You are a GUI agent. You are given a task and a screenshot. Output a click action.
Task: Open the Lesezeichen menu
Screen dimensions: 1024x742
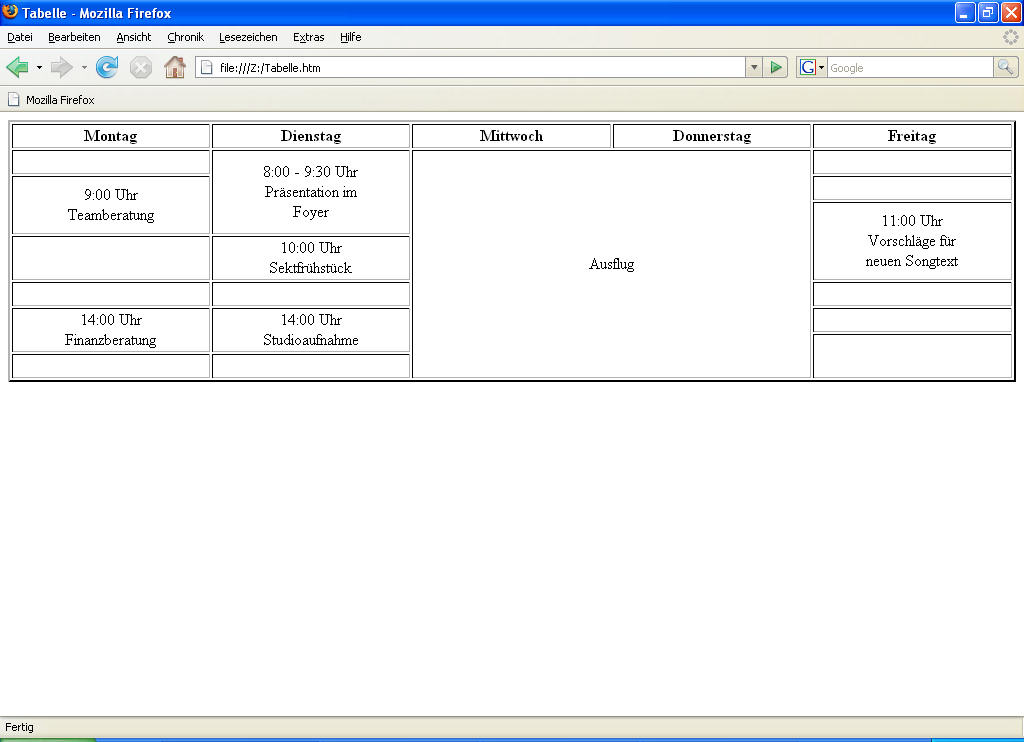coord(248,37)
